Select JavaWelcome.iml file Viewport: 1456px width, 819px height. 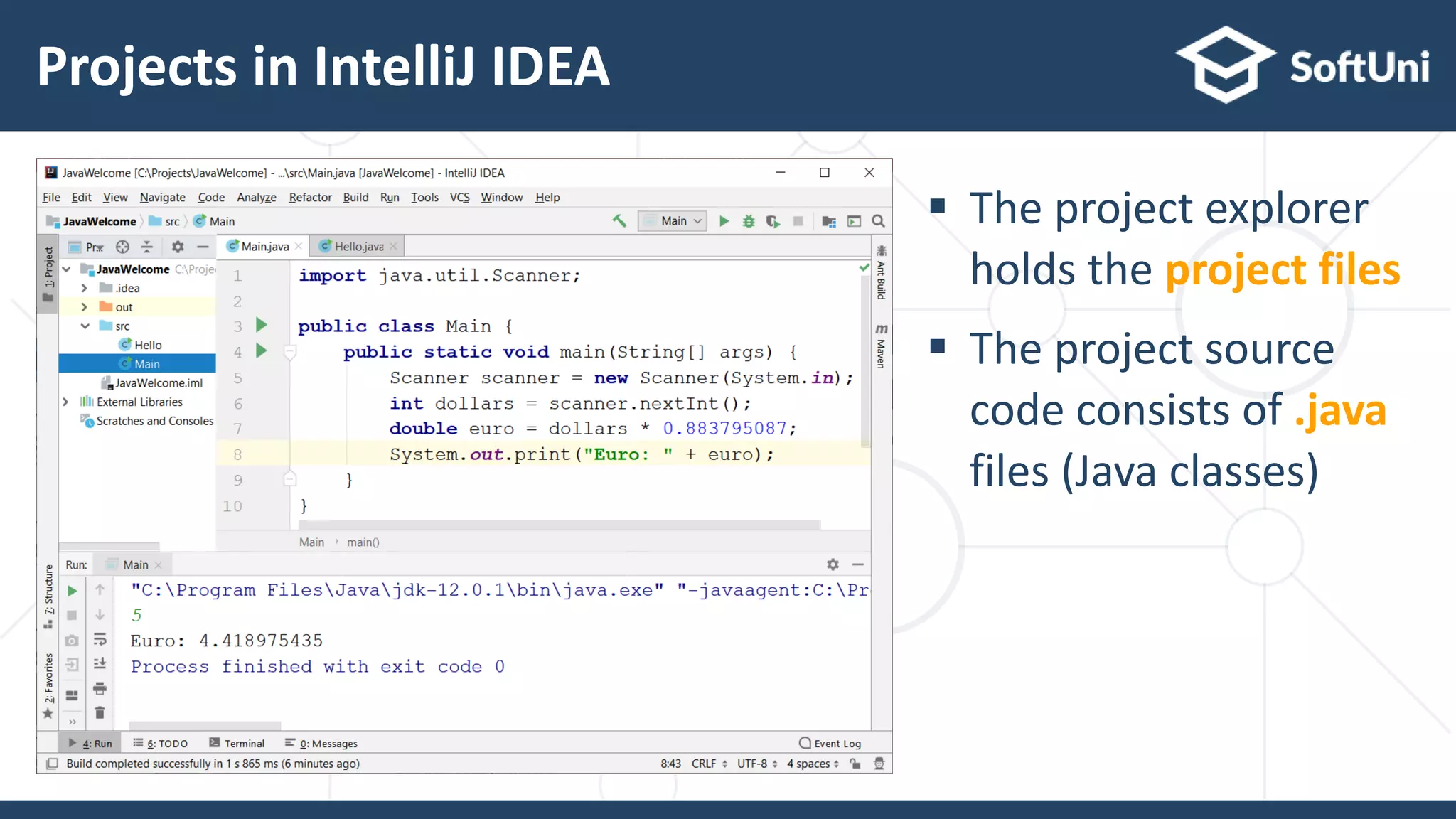click(x=152, y=382)
